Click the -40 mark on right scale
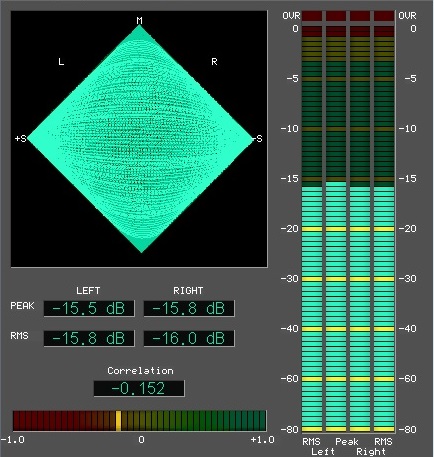 pyautogui.click(x=407, y=329)
